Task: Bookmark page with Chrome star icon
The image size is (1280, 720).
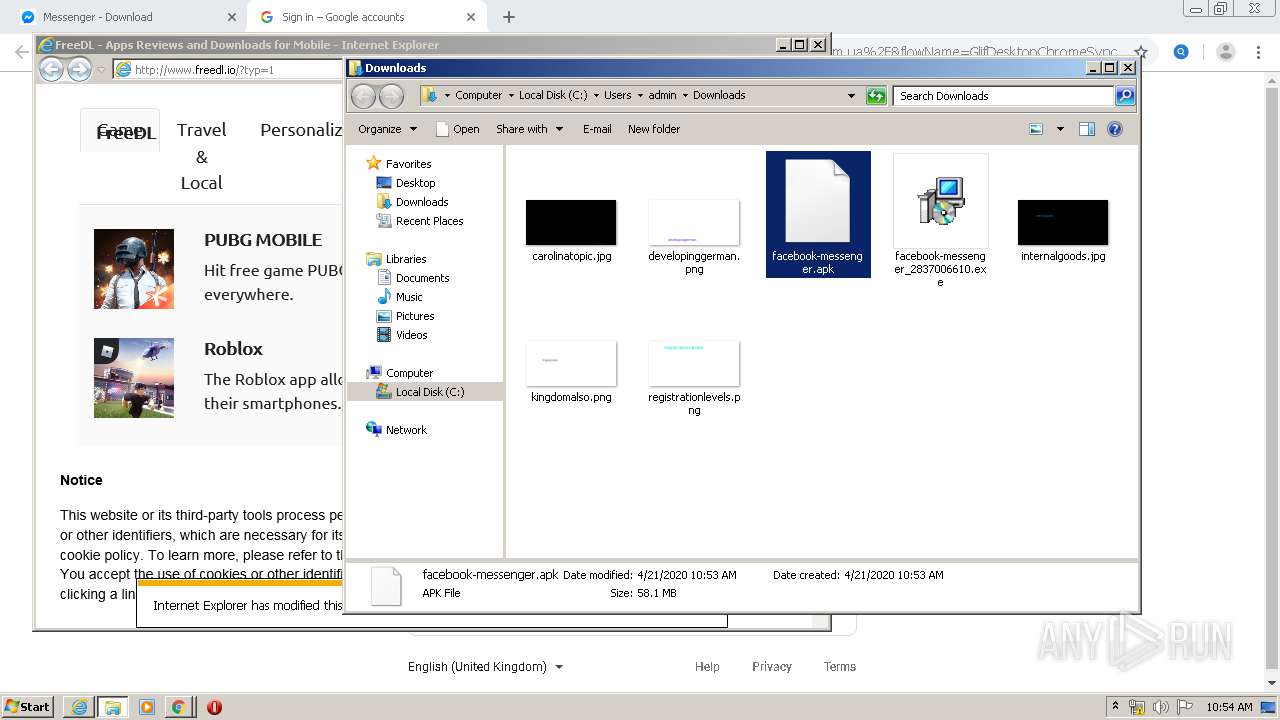Action: [1140, 52]
